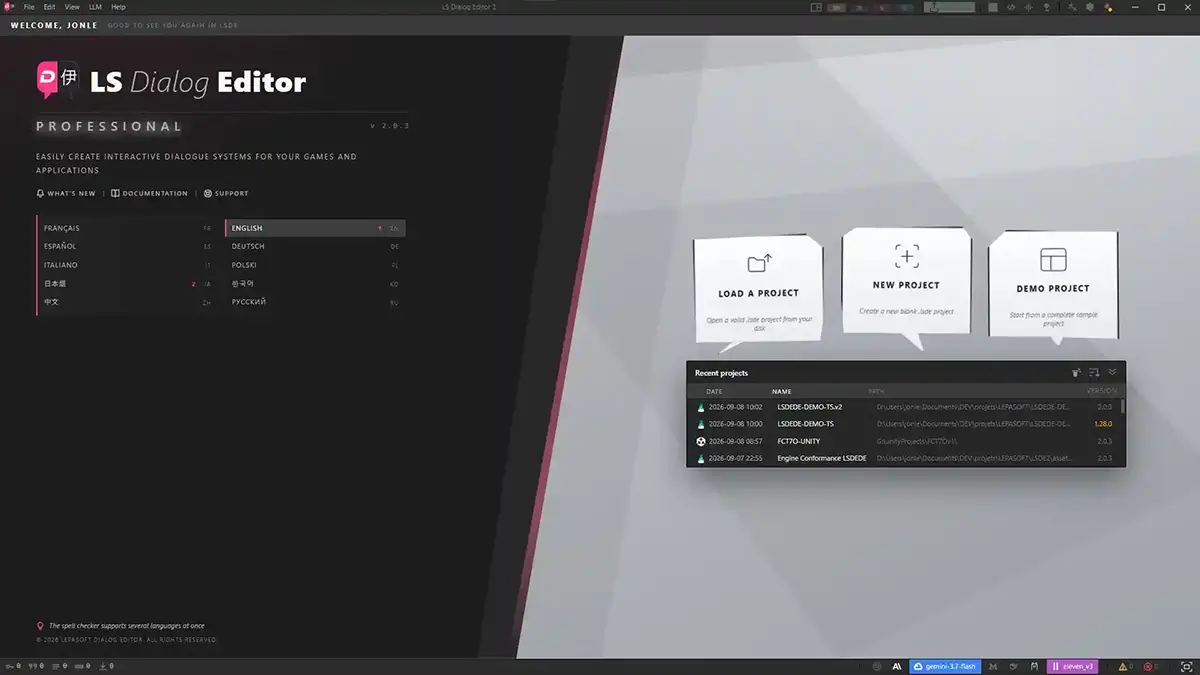Select 日本語 language
This screenshot has width=1200, height=675.
[127, 284]
